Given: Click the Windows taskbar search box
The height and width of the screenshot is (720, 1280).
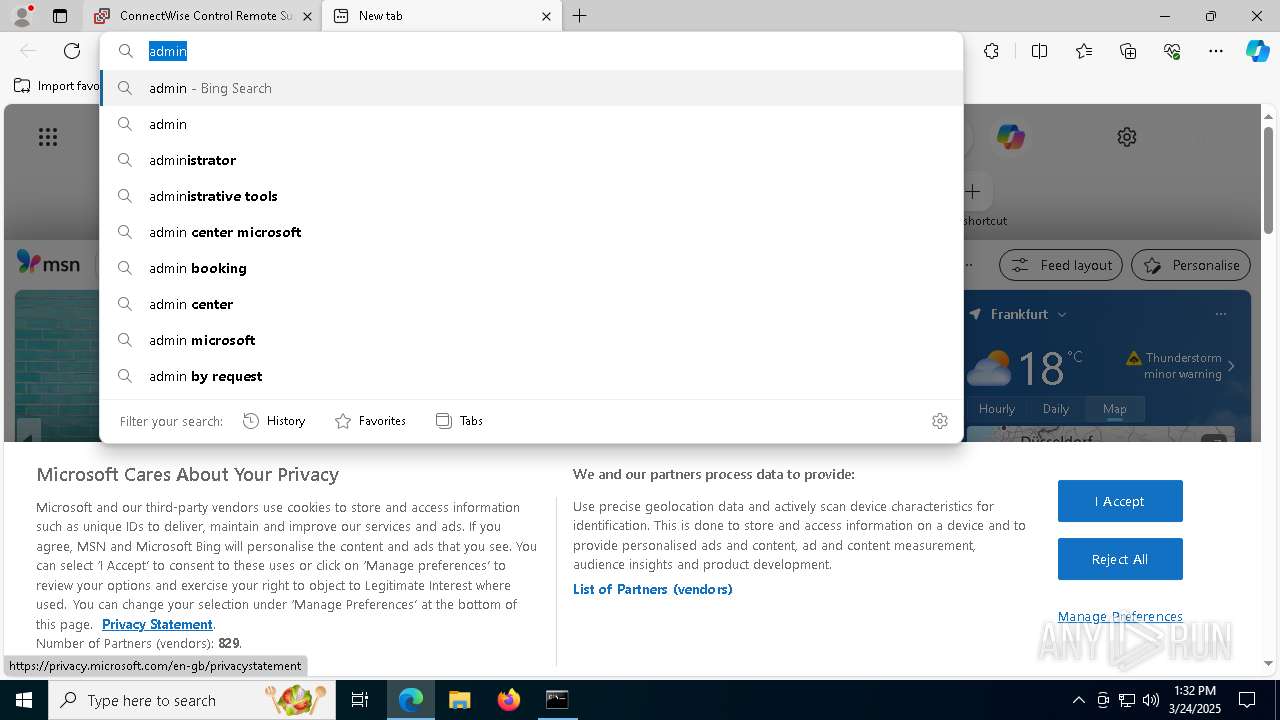Looking at the screenshot, I should (192, 700).
